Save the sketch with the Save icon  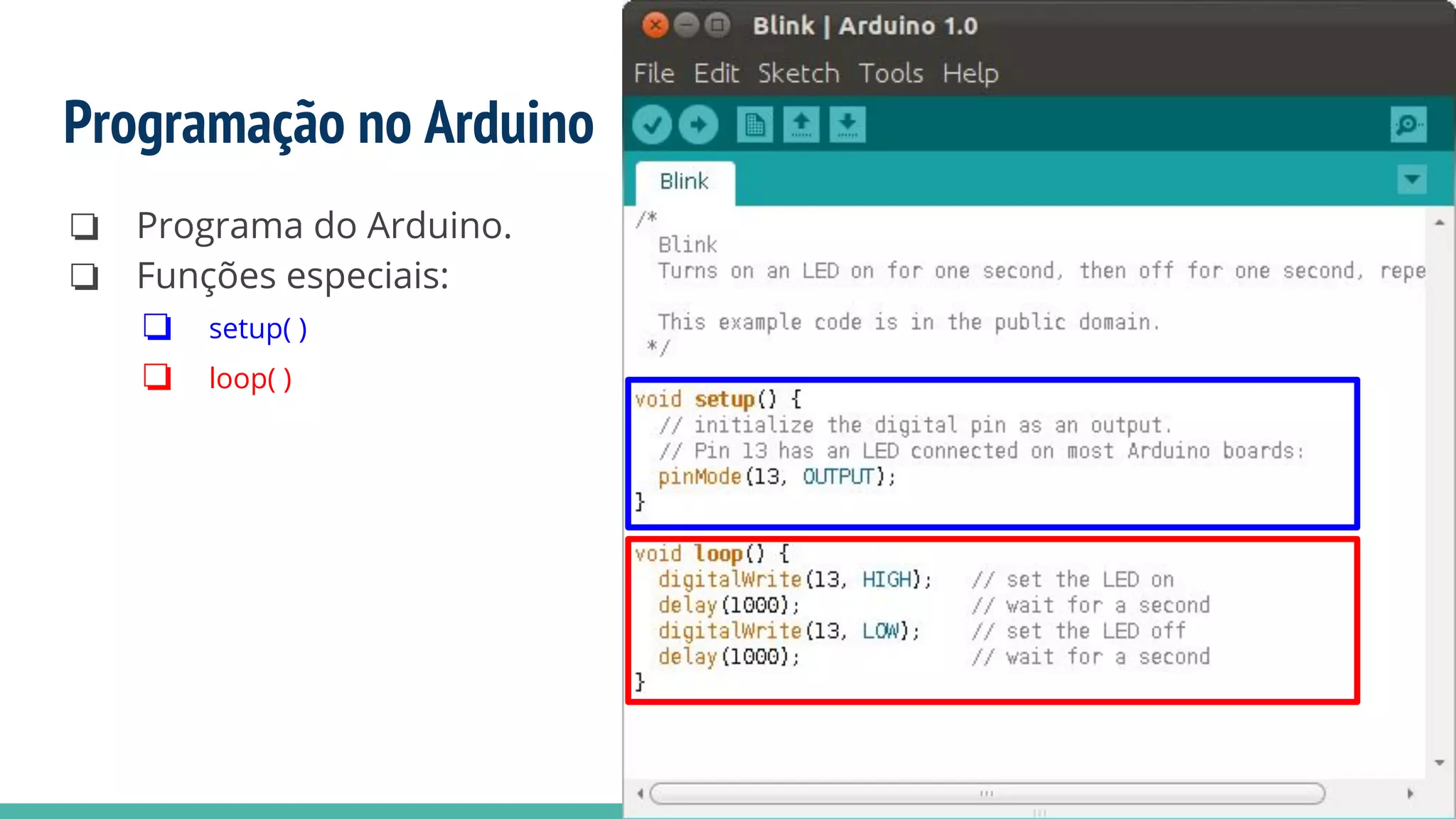(847, 125)
